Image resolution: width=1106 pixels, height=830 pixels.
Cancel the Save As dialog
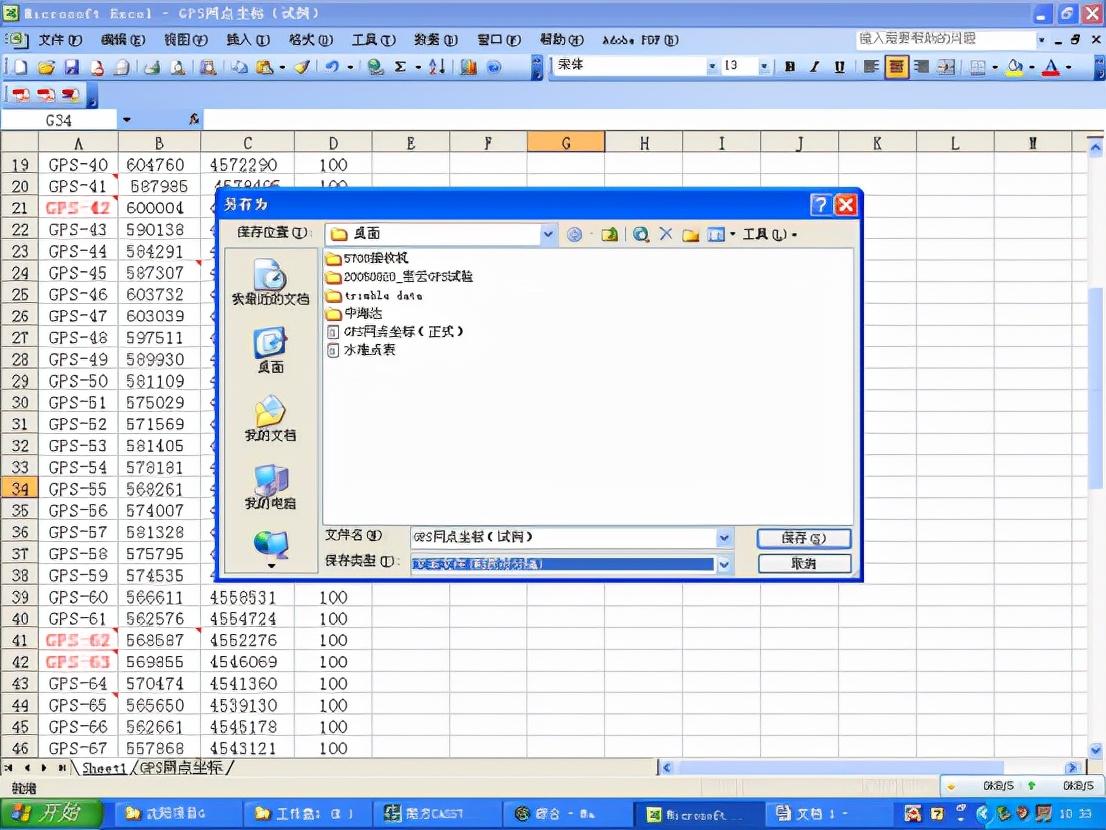tap(806, 563)
